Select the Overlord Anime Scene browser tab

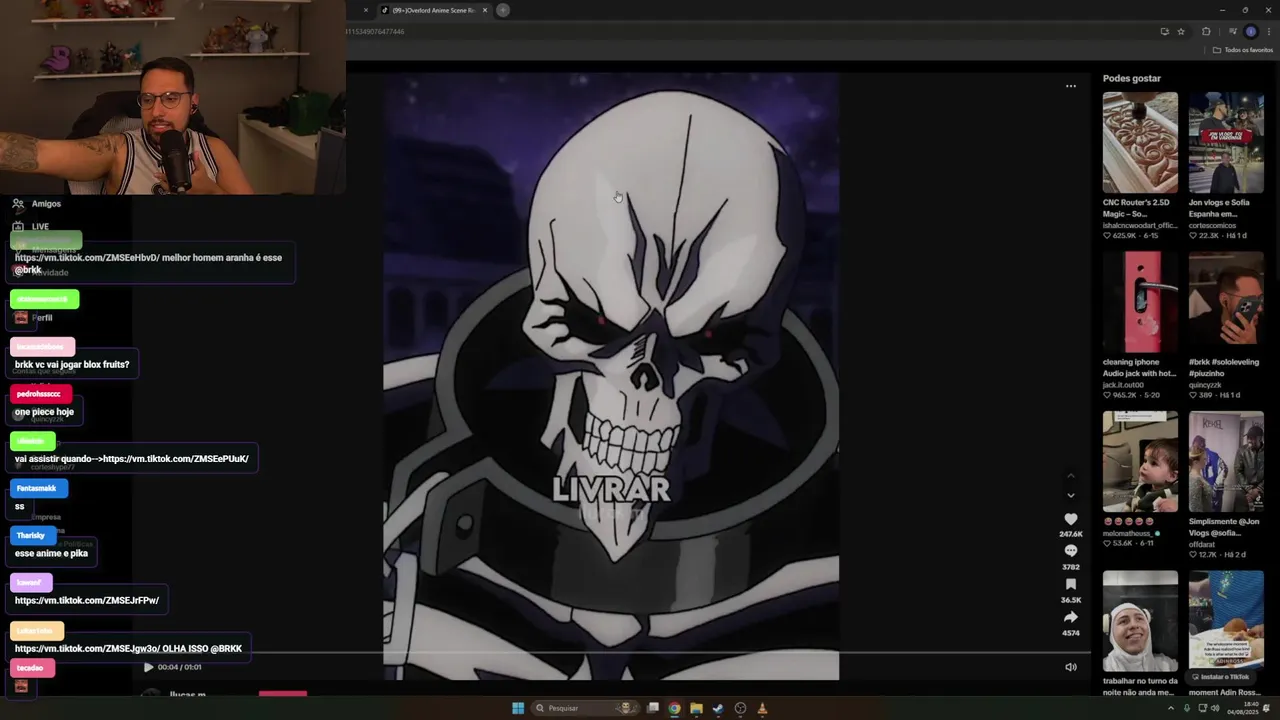[432, 10]
